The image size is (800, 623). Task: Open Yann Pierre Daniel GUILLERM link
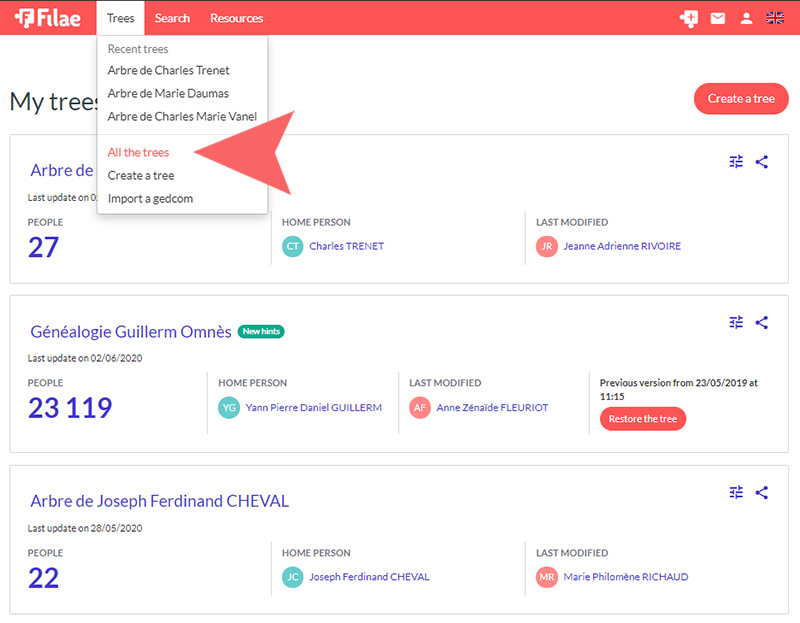pyautogui.click(x=314, y=408)
